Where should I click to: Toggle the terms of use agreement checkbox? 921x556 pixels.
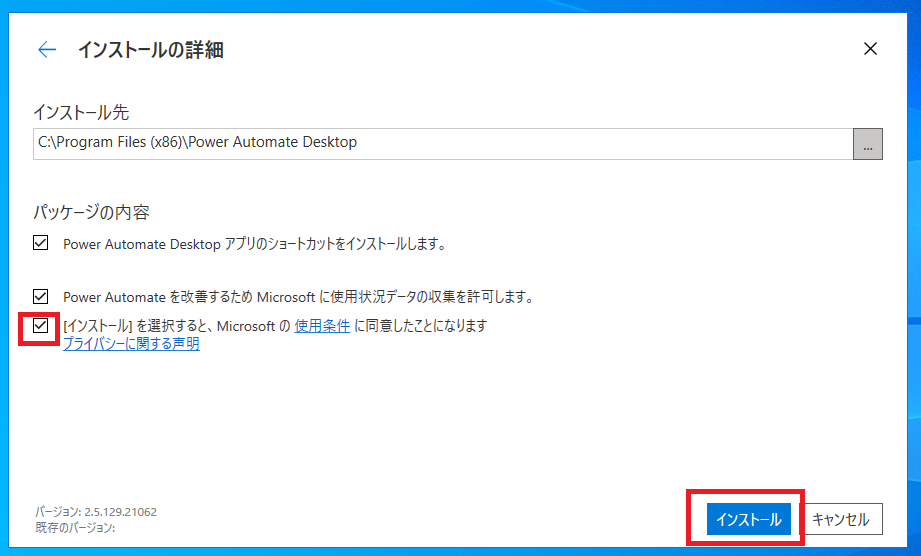point(41,326)
